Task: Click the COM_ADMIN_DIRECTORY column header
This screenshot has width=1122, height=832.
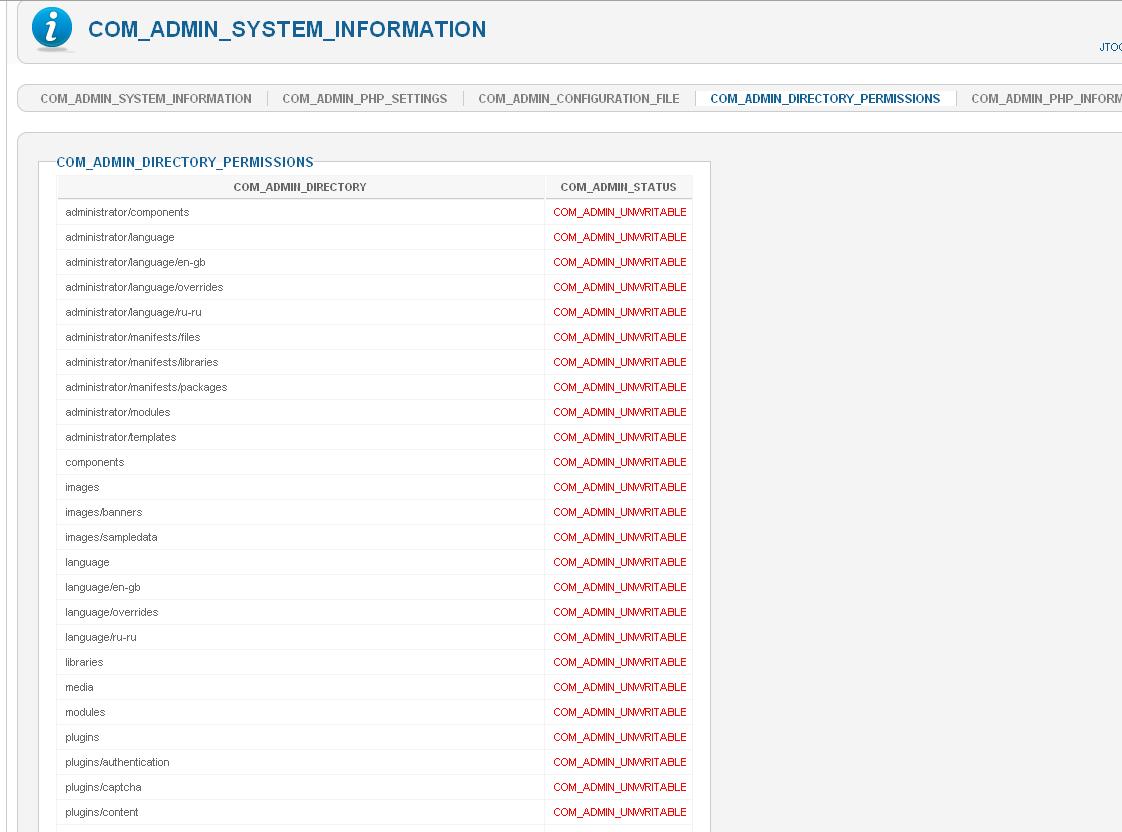Action: click(300, 187)
